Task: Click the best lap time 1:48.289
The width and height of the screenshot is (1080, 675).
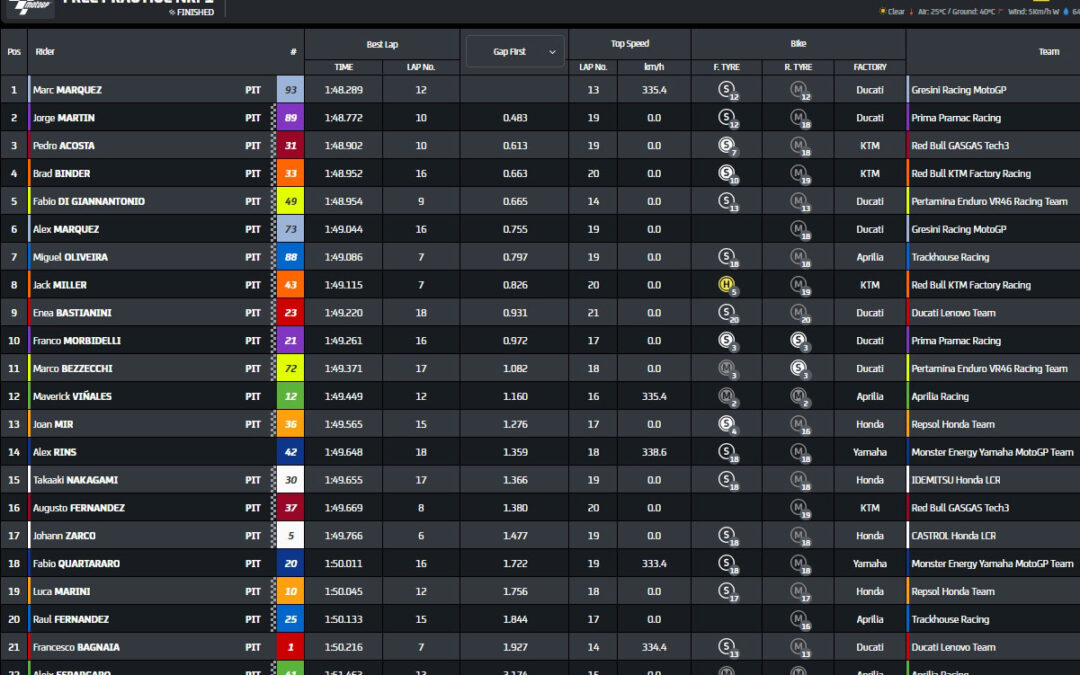Action: pyautogui.click(x=344, y=90)
